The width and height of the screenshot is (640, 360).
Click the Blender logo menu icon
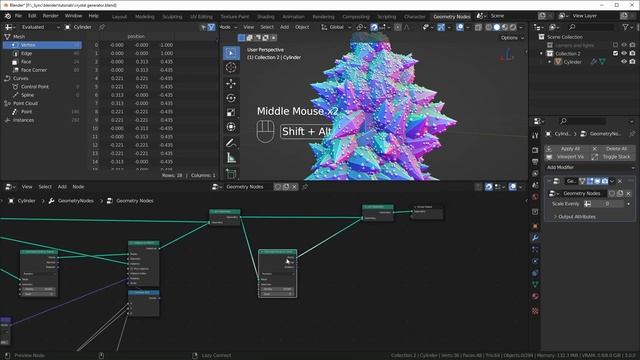[x=7, y=16]
